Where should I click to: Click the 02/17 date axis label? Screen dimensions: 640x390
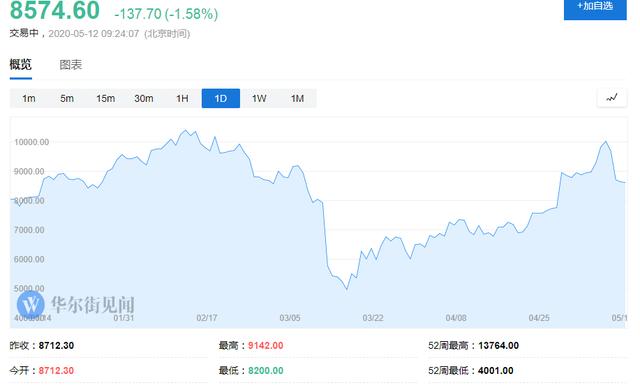(207, 318)
